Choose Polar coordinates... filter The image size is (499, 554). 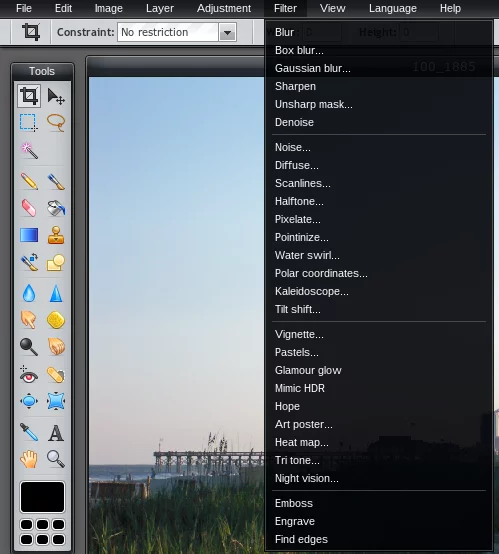379,273
